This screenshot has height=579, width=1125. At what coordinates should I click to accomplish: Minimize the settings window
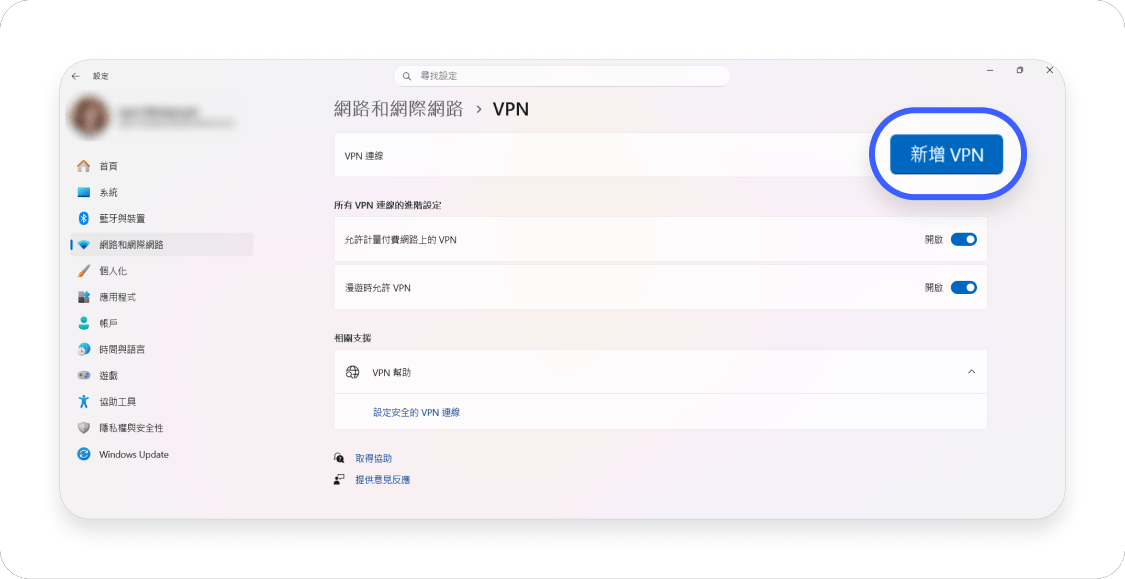pos(990,70)
